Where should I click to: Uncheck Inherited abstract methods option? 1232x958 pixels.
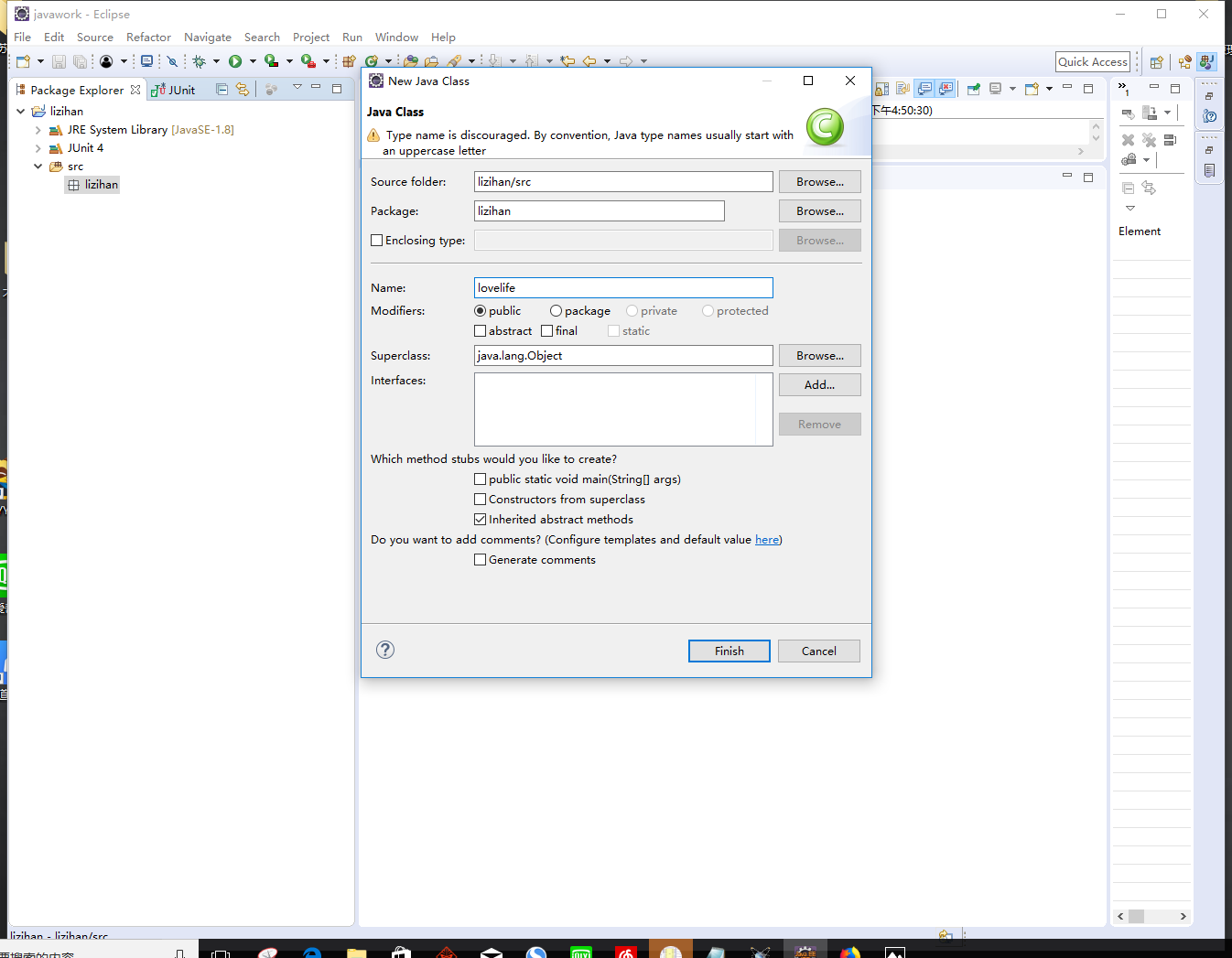481,520
